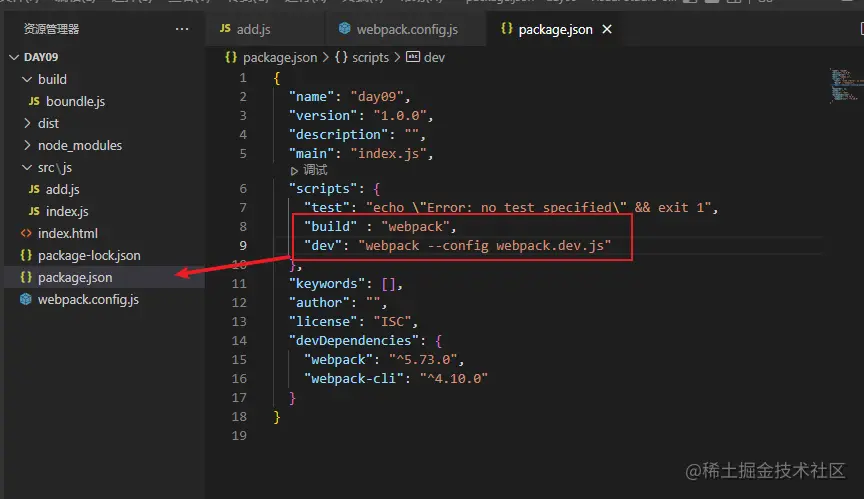Viewport: 864px width, 499px height.
Task: Open index.js in the file tree
Action: click(67, 211)
